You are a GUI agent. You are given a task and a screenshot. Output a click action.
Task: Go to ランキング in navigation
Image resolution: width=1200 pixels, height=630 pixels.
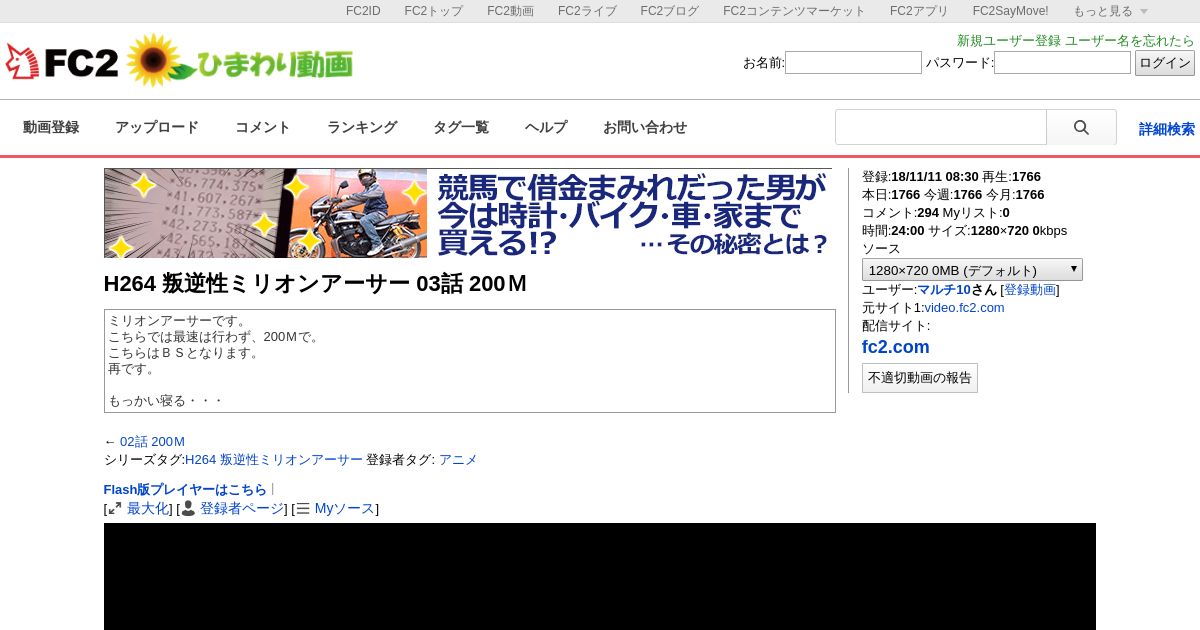click(x=362, y=128)
